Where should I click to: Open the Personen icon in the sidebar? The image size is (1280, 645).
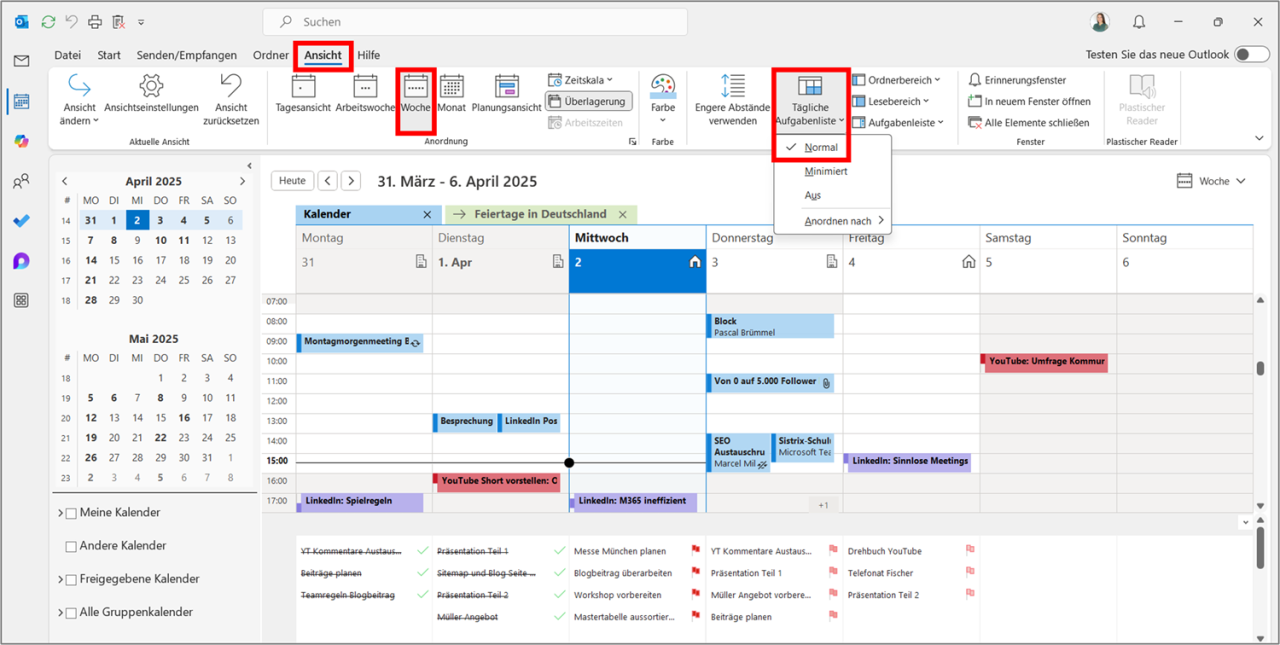click(x=21, y=180)
